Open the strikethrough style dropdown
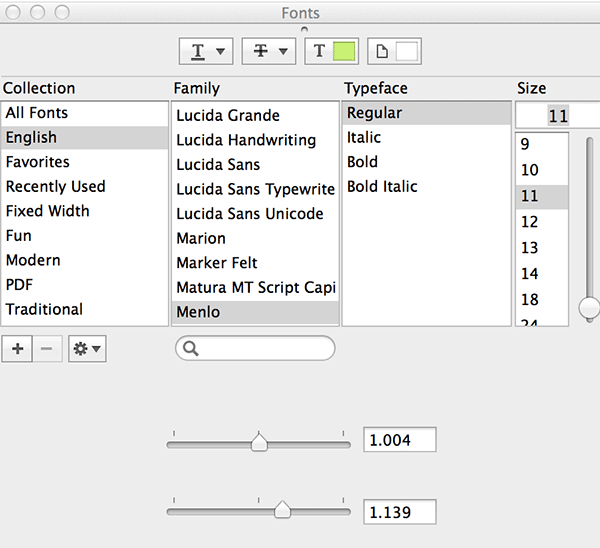The height and width of the screenshot is (548, 600). [268, 50]
